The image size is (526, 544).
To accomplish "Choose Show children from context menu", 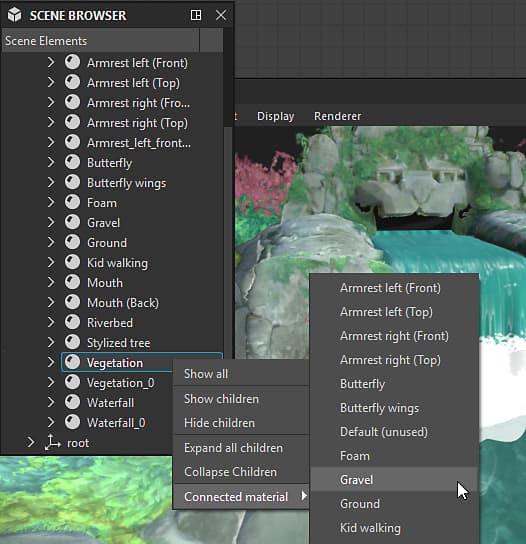I will tap(241, 399).
